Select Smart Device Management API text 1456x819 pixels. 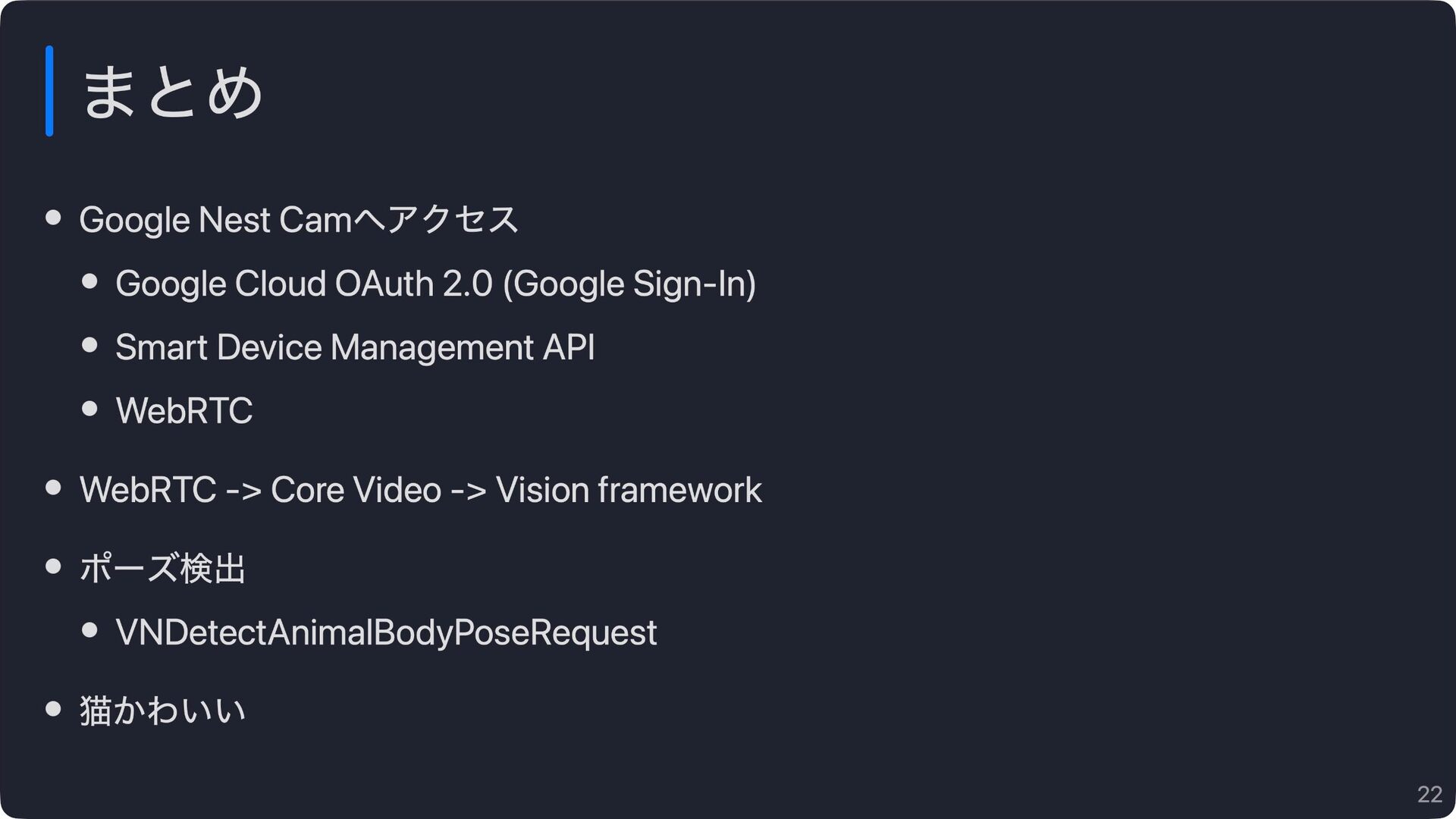pos(355,348)
